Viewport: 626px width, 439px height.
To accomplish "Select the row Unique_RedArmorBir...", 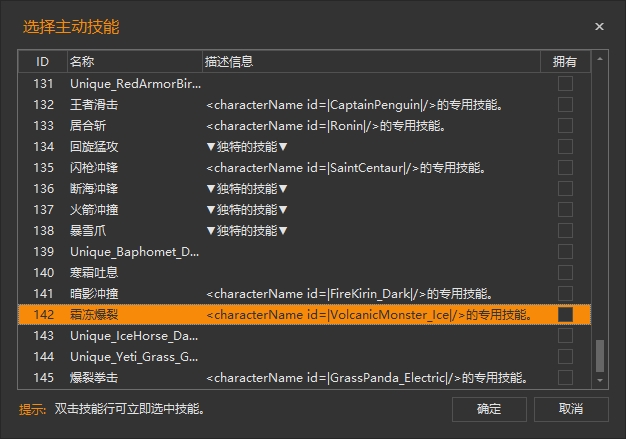I will click(305, 84).
